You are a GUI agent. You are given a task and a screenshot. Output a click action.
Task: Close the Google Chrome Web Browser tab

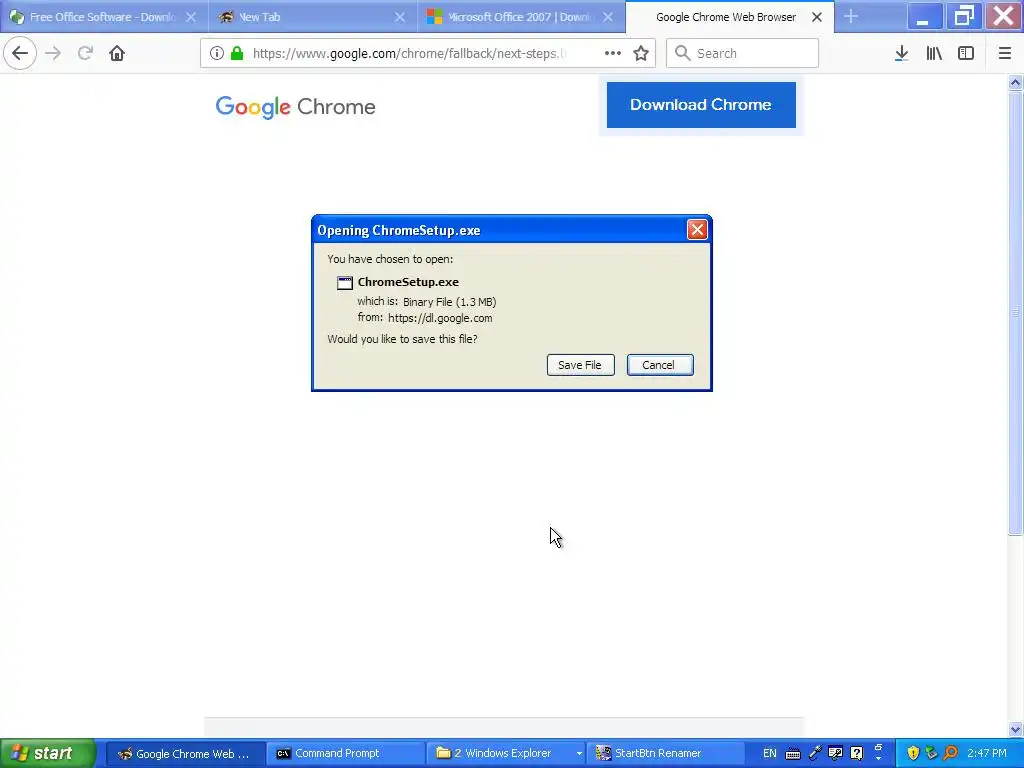817,17
